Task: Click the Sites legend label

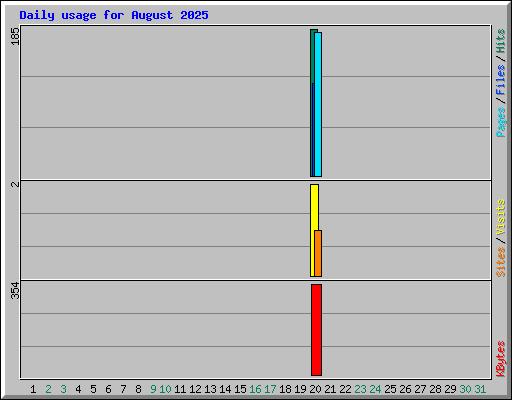Action: point(500,262)
